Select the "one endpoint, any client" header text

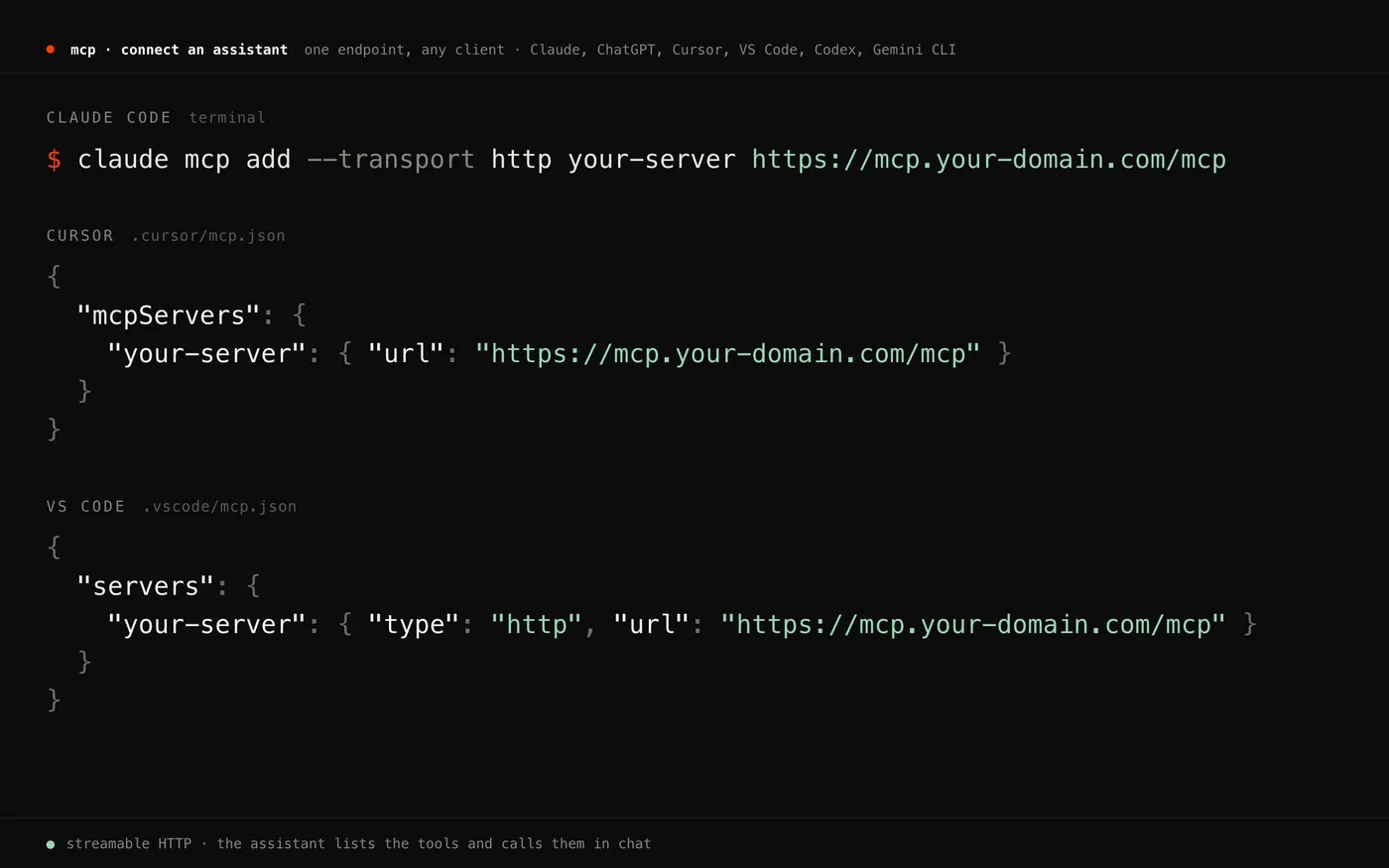[405, 50]
